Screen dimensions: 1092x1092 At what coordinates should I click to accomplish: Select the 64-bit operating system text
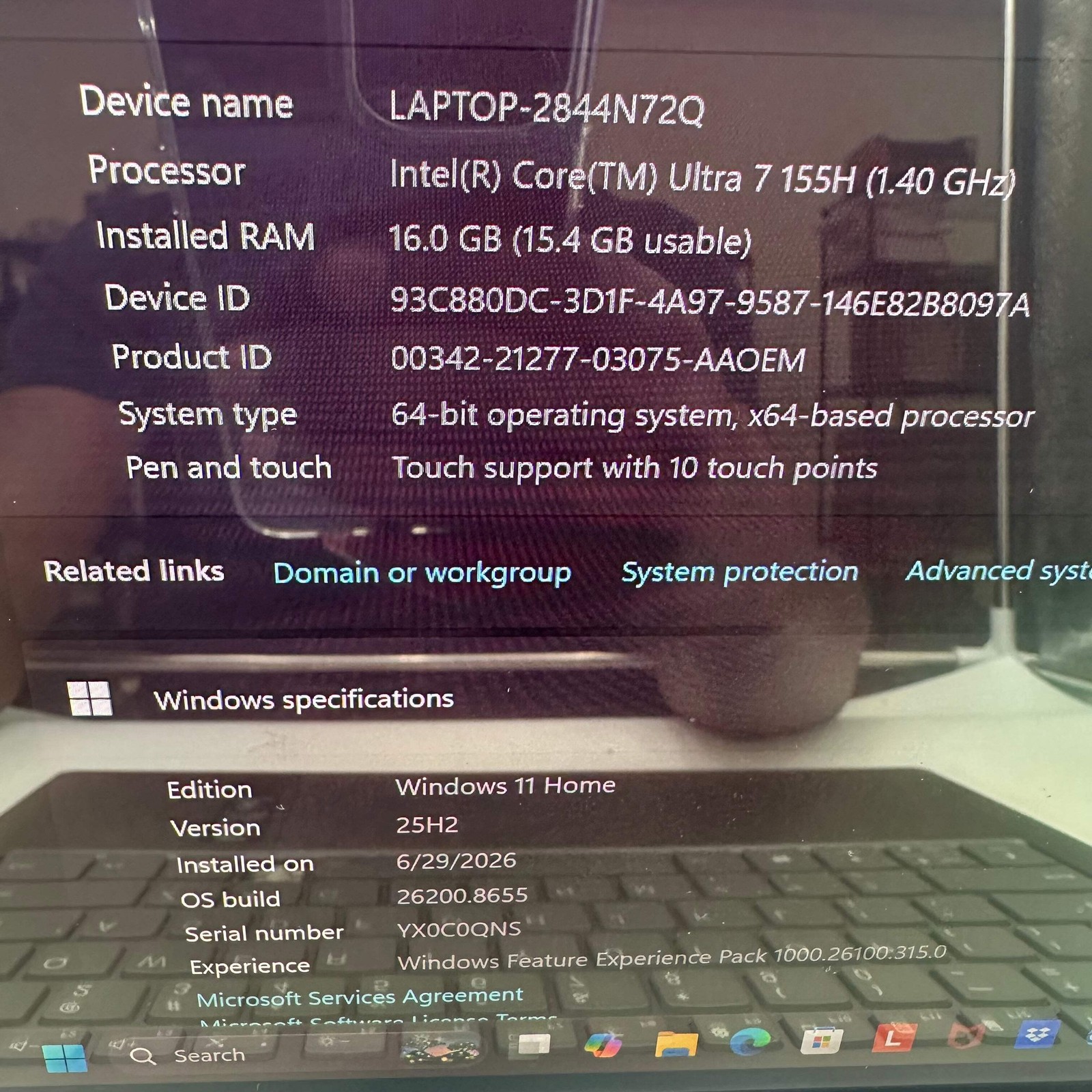click(713, 416)
